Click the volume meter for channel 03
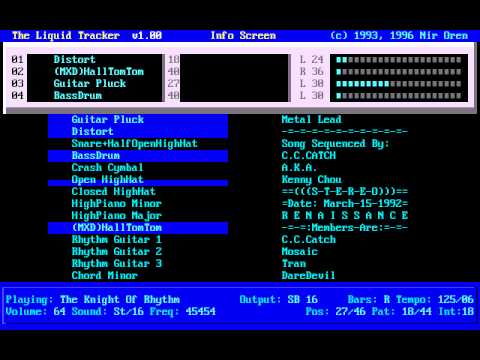This screenshot has height=360, width=480. pyautogui.click(x=399, y=84)
